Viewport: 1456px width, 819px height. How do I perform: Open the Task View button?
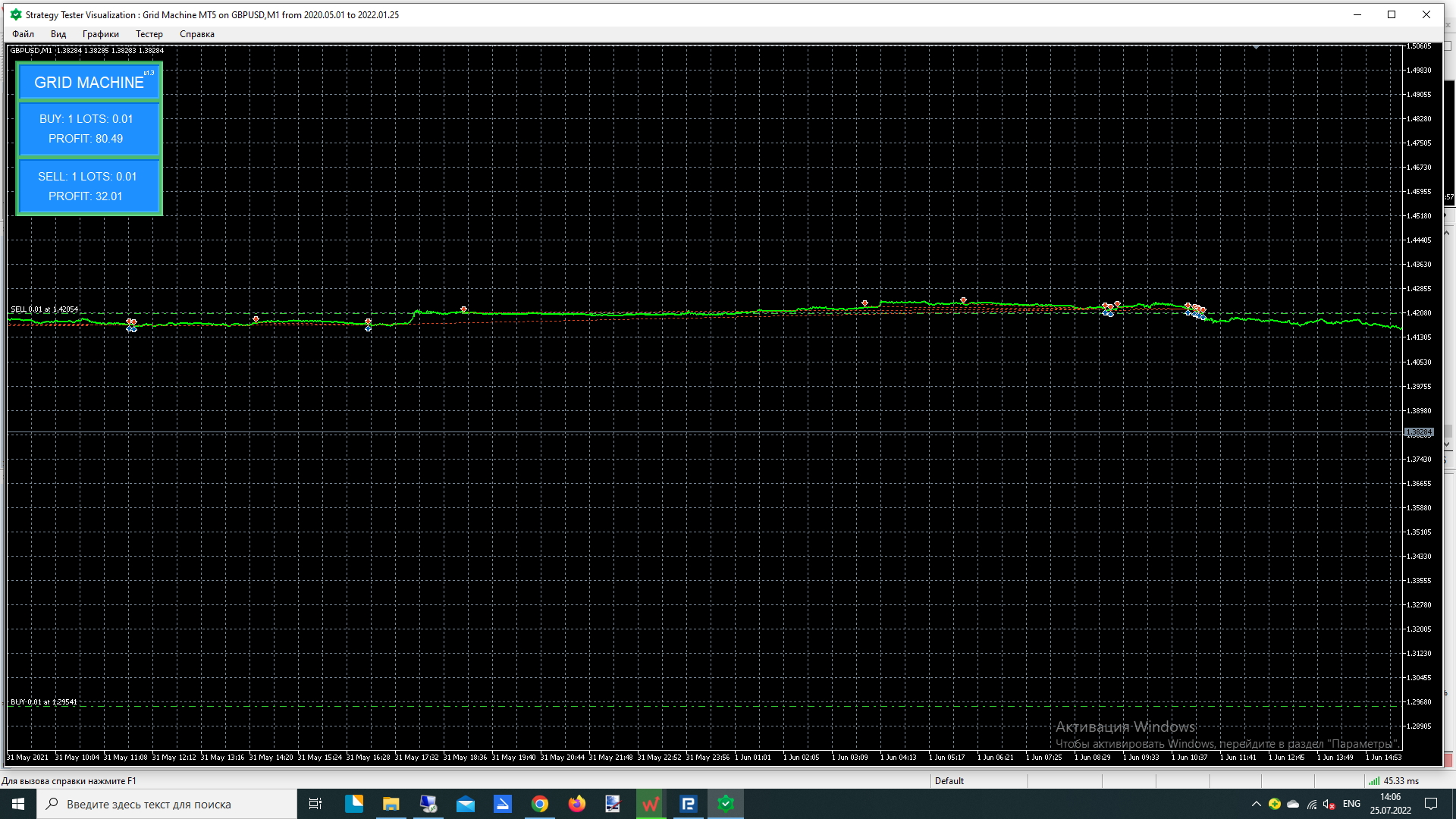[315, 804]
